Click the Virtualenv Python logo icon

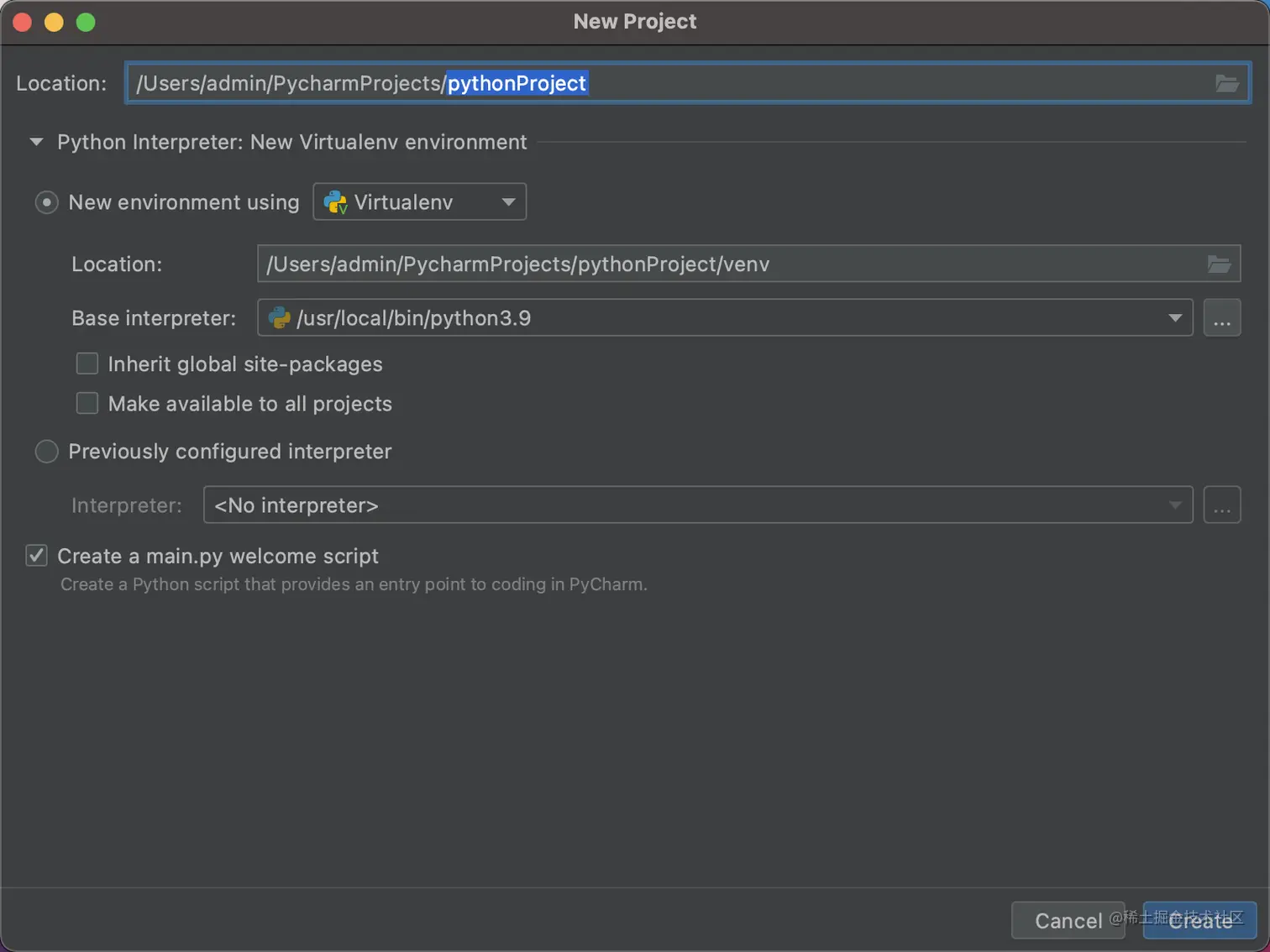[336, 202]
